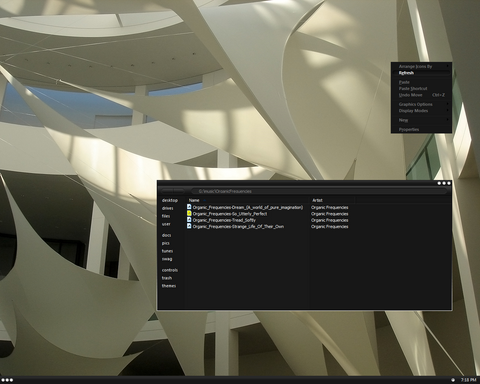Click the system tray icon beside clock
Viewport: 480px width, 384px height.
click(453, 380)
